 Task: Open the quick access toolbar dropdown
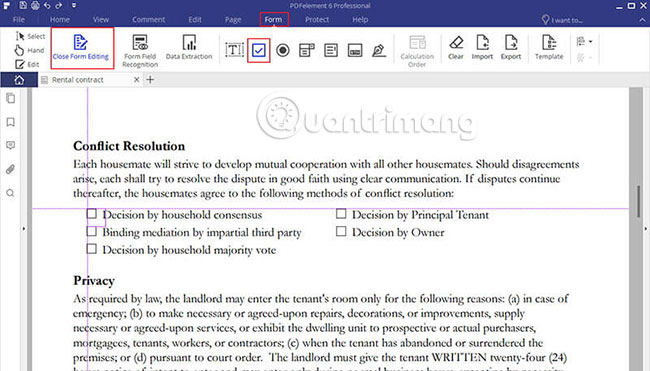point(74,5)
